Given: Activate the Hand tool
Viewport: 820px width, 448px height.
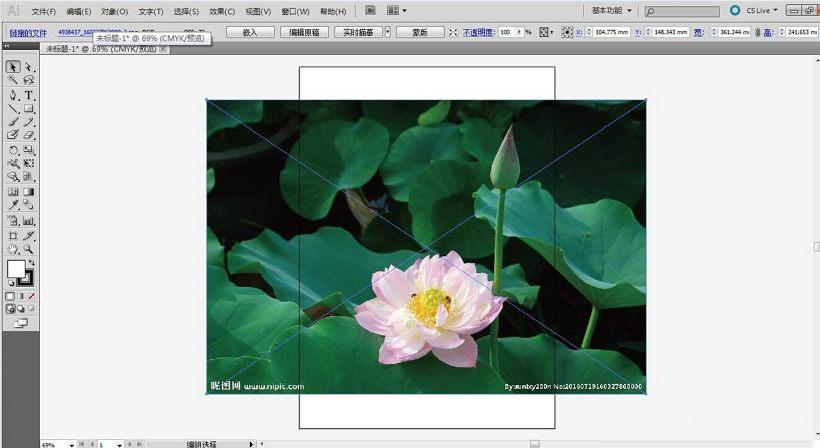Looking at the screenshot, I should coord(14,249).
